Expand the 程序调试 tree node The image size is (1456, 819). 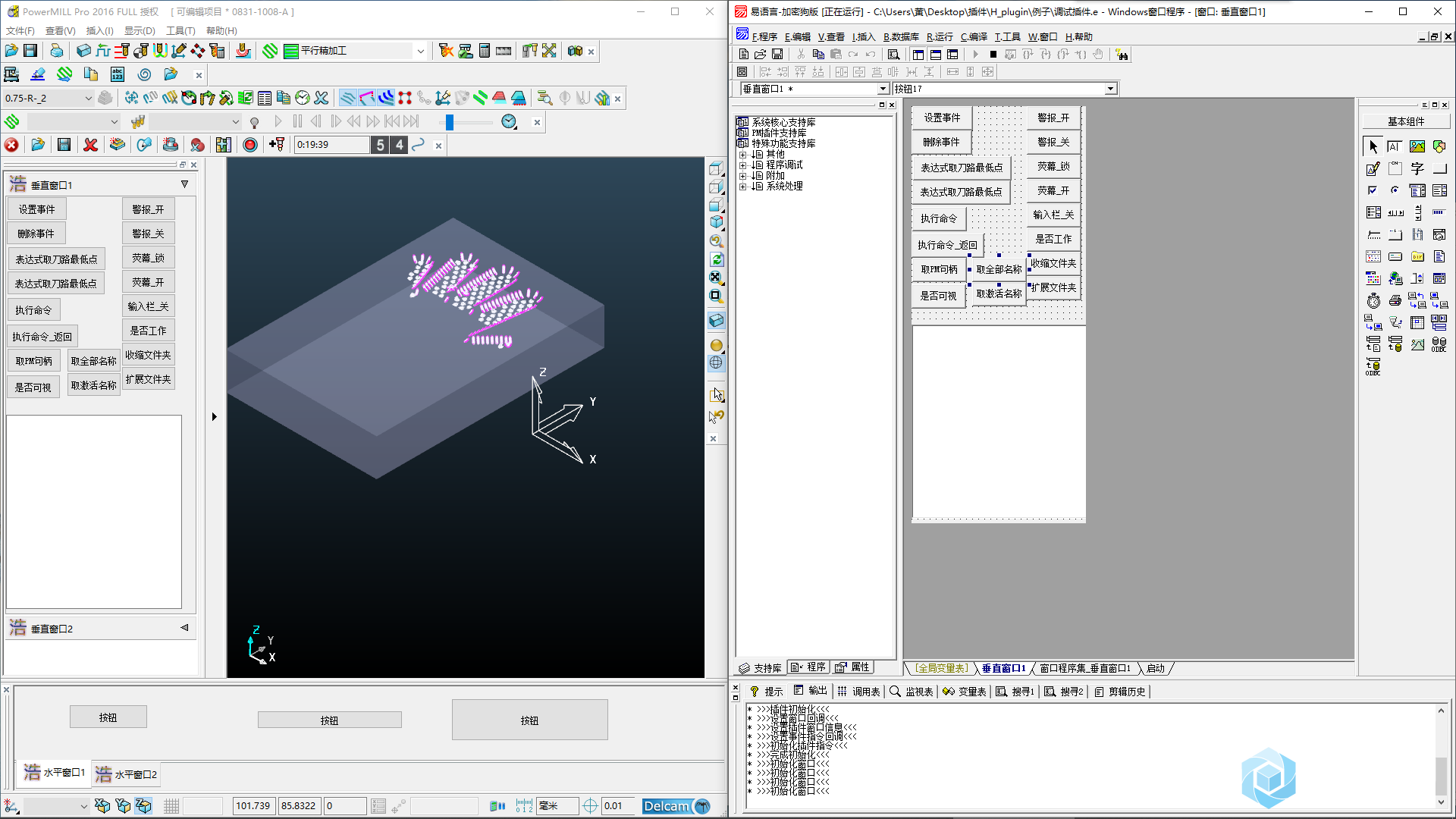(x=743, y=165)
